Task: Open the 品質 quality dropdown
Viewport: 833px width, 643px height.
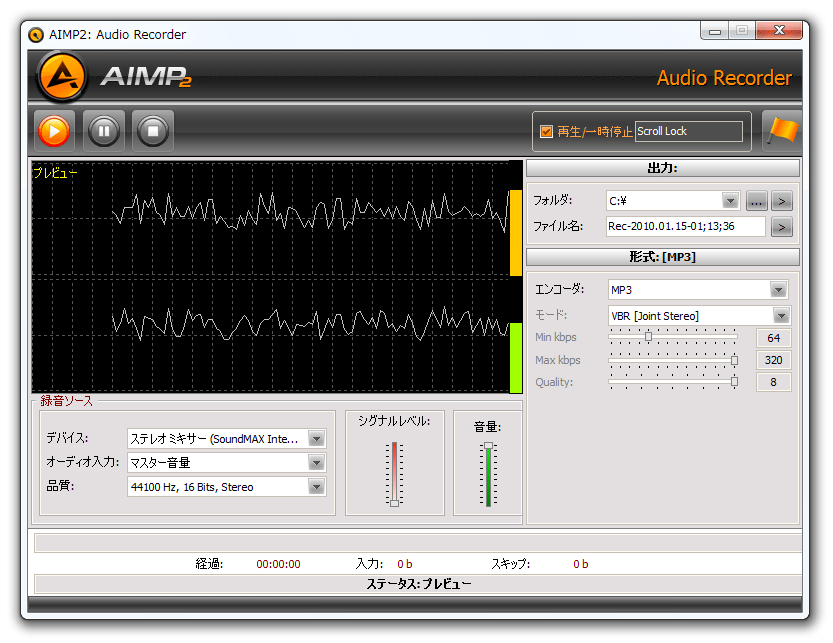Action: click(316, 487)
